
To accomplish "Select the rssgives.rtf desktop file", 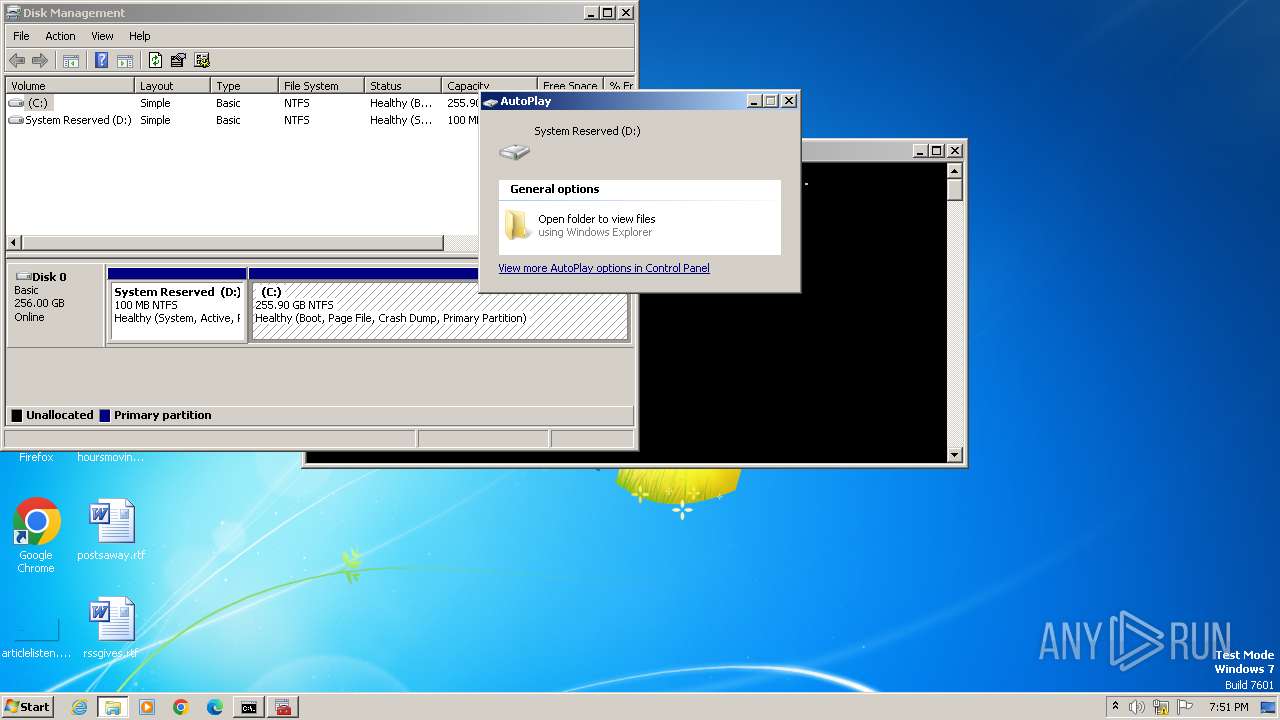I will click(x=111, y=628).
